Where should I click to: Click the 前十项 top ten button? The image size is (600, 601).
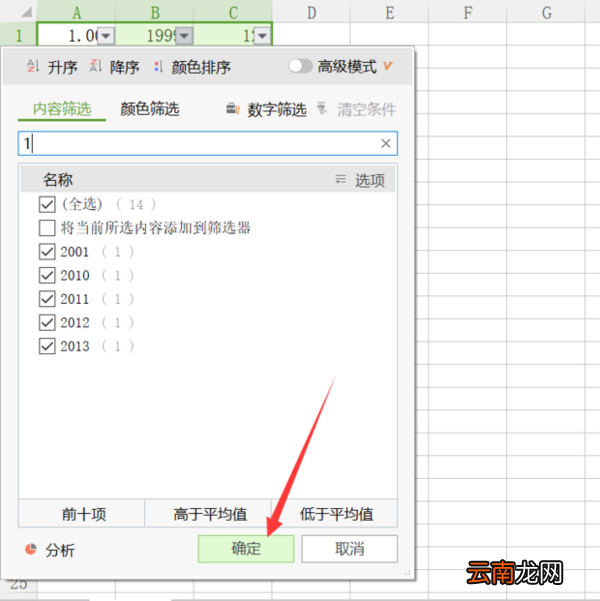pos(84,514)
